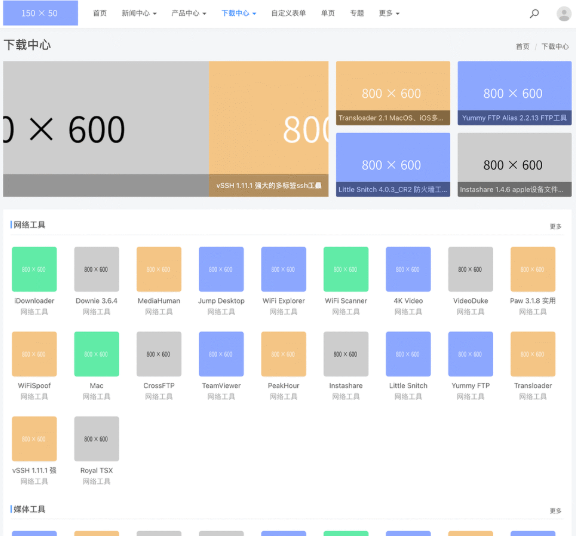Expand the 更多 navigation dropdown

(389, 13)
